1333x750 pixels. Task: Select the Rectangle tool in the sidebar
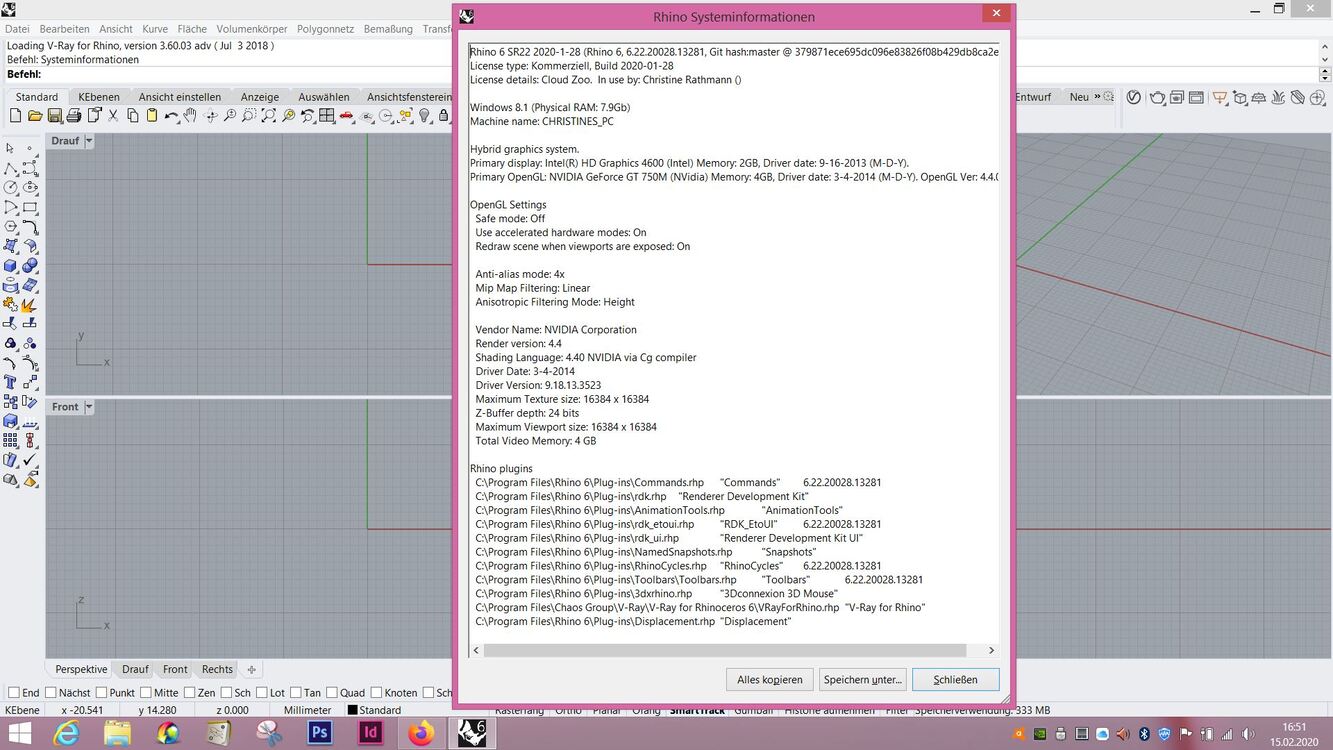[x=30, y=207]
